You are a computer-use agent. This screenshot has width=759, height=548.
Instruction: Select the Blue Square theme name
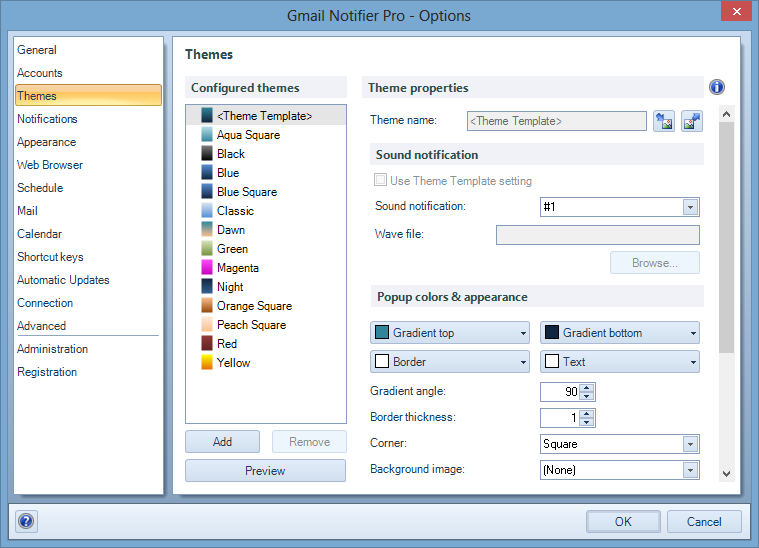pyautogui.click(x=247, y=192)
